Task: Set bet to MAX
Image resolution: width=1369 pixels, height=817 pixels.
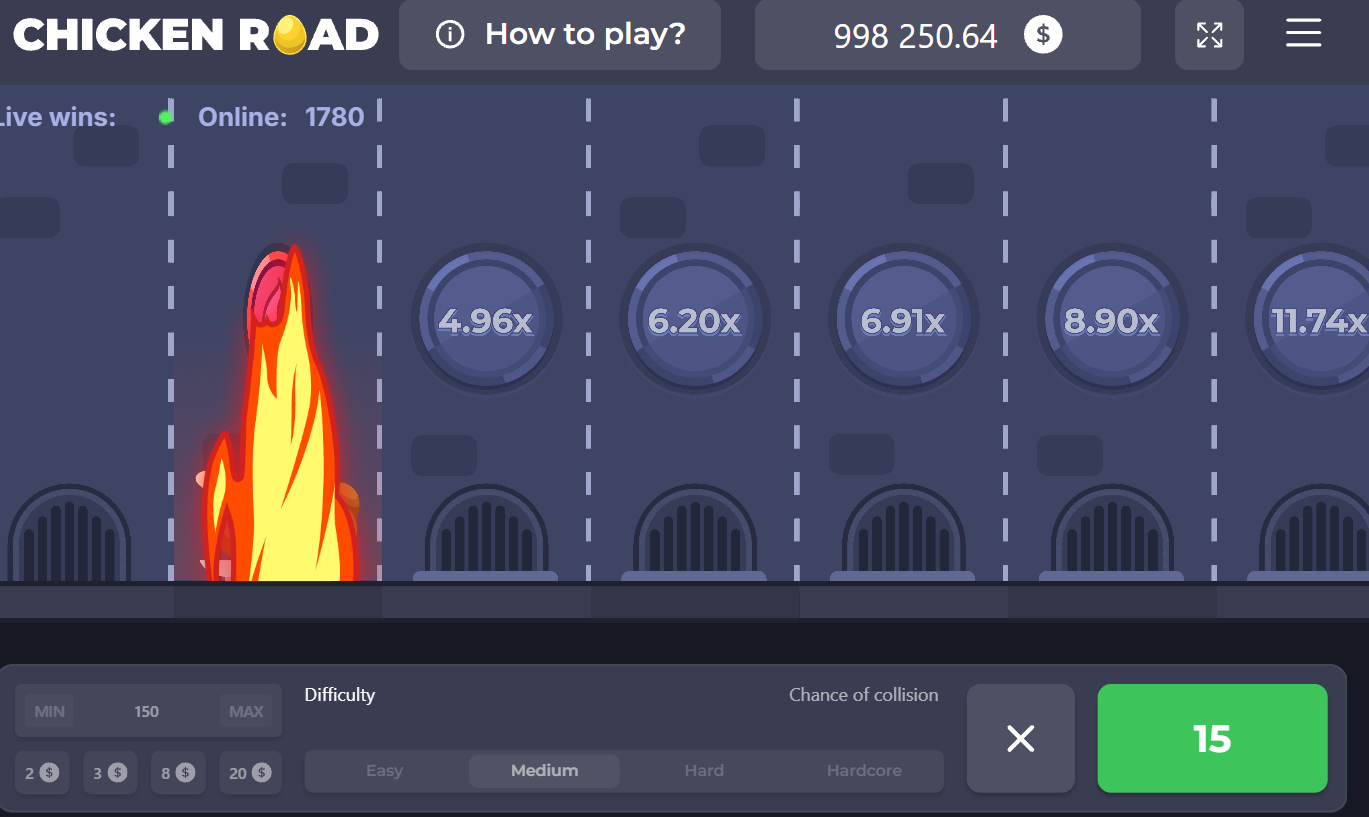Action: (246, 711)
